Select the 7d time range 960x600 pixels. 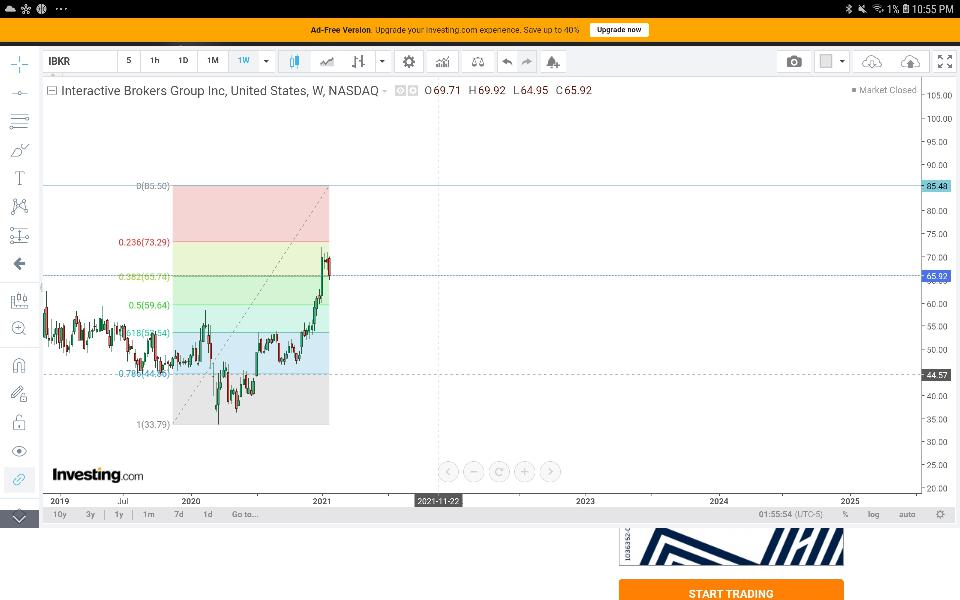179,514
